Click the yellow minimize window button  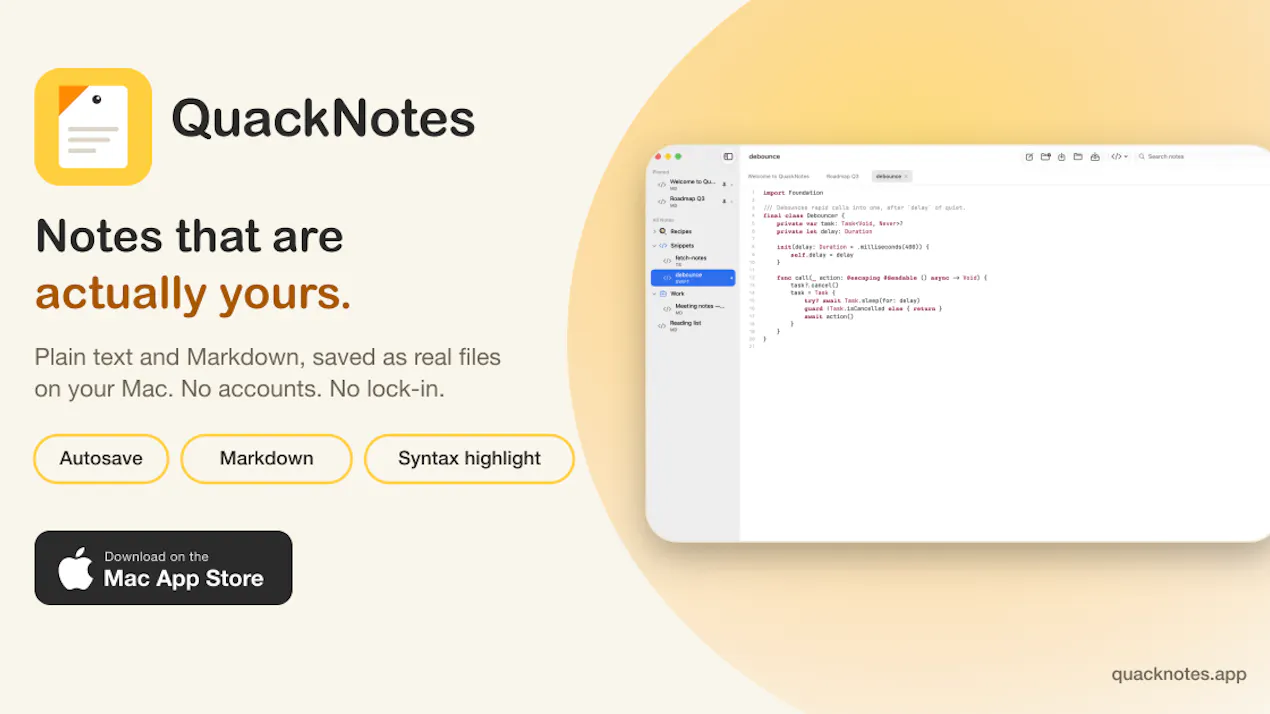[668, 157]
